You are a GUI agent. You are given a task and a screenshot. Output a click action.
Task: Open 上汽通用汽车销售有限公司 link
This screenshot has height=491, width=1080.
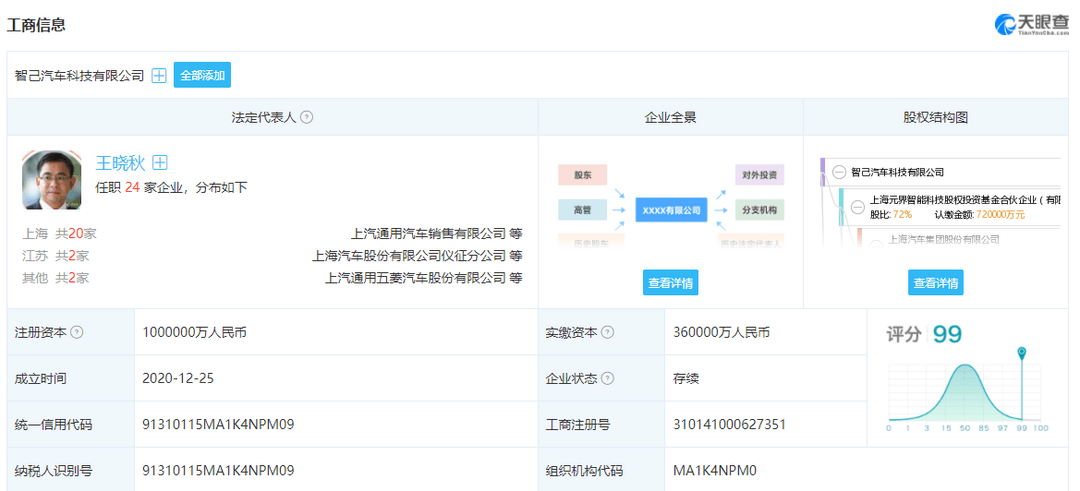429,233
